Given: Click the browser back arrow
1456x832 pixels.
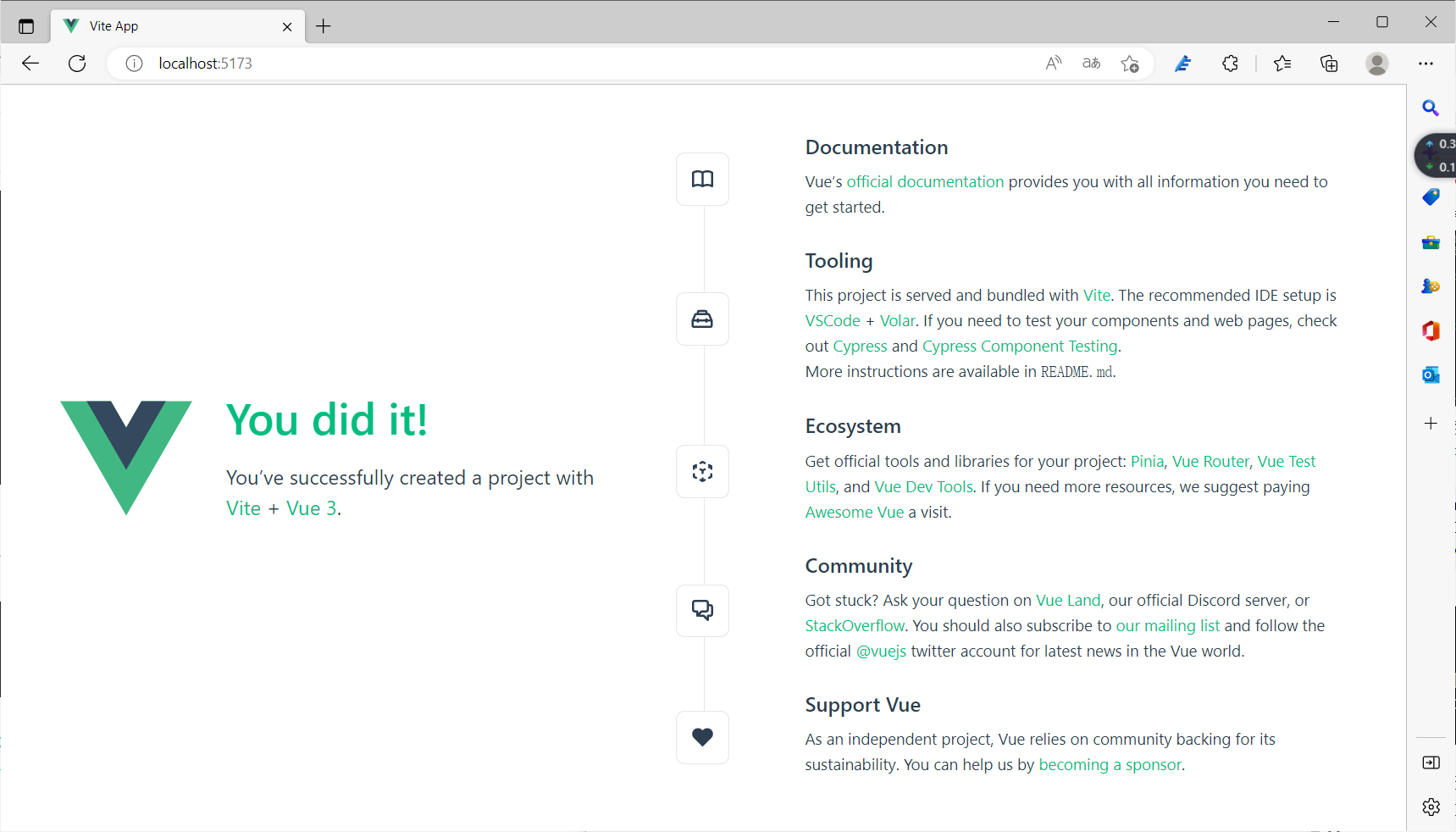Looking at the screenshot, I should click(30, 64).
